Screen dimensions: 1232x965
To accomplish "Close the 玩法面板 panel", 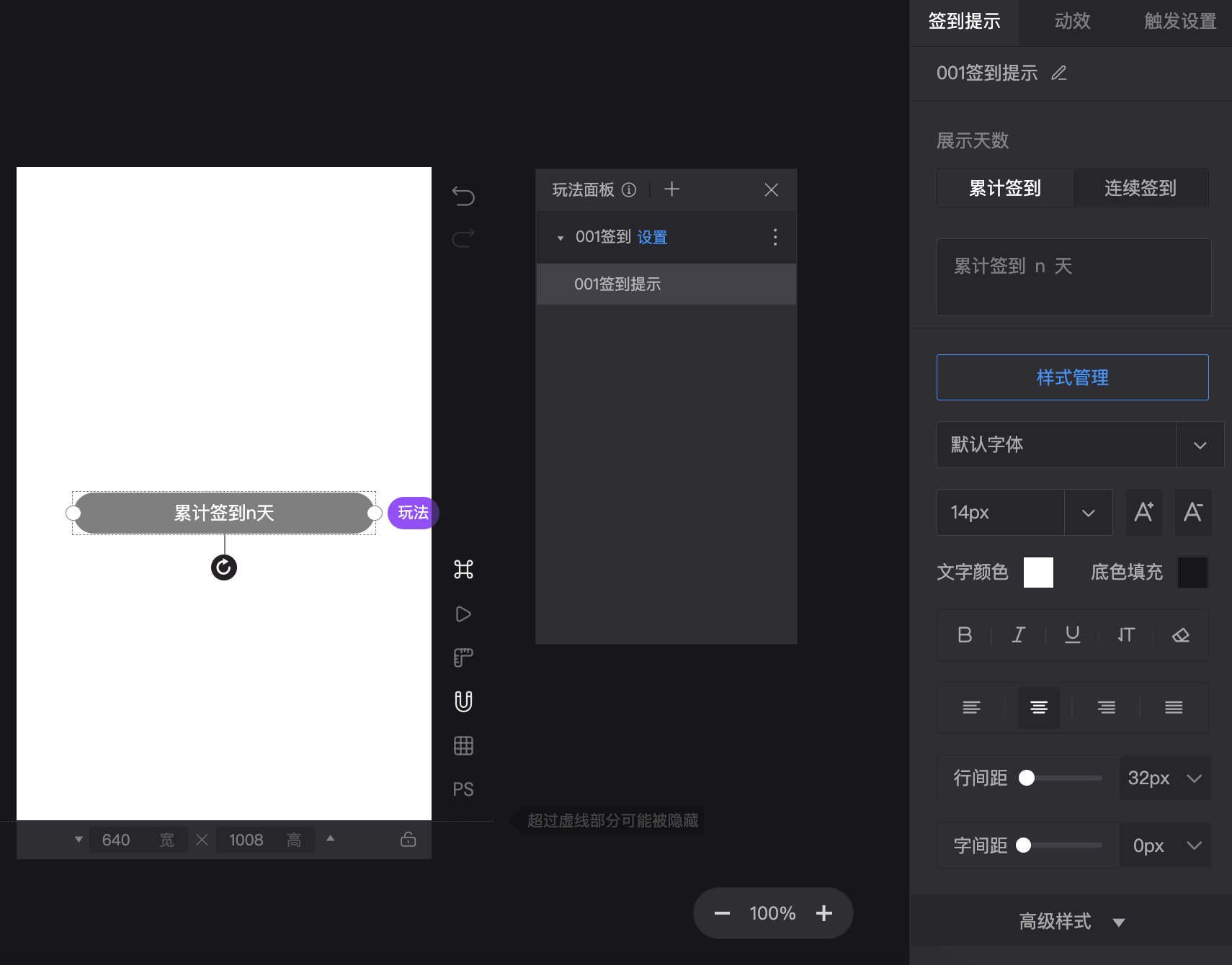I will (771, 189).
